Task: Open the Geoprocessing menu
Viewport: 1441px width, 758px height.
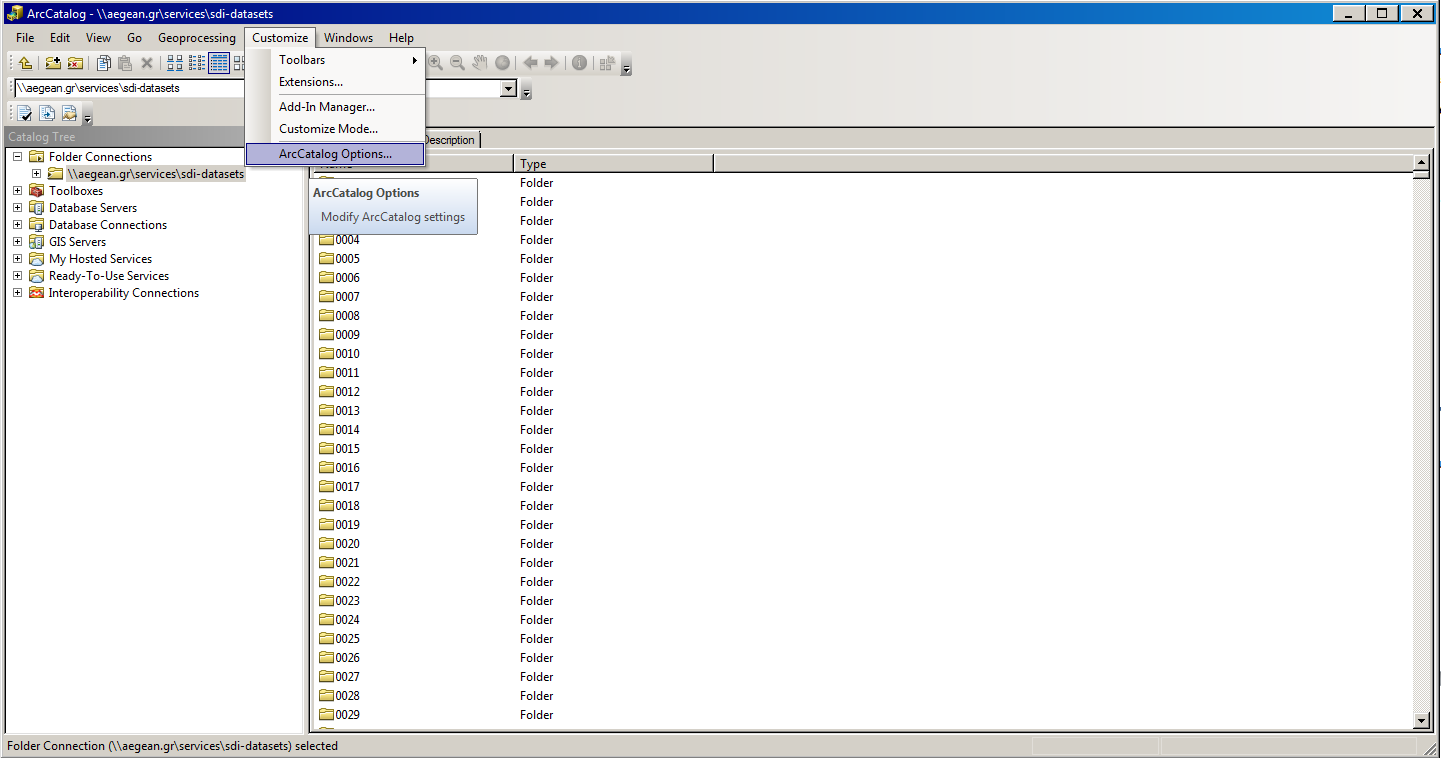Action: 197,38
